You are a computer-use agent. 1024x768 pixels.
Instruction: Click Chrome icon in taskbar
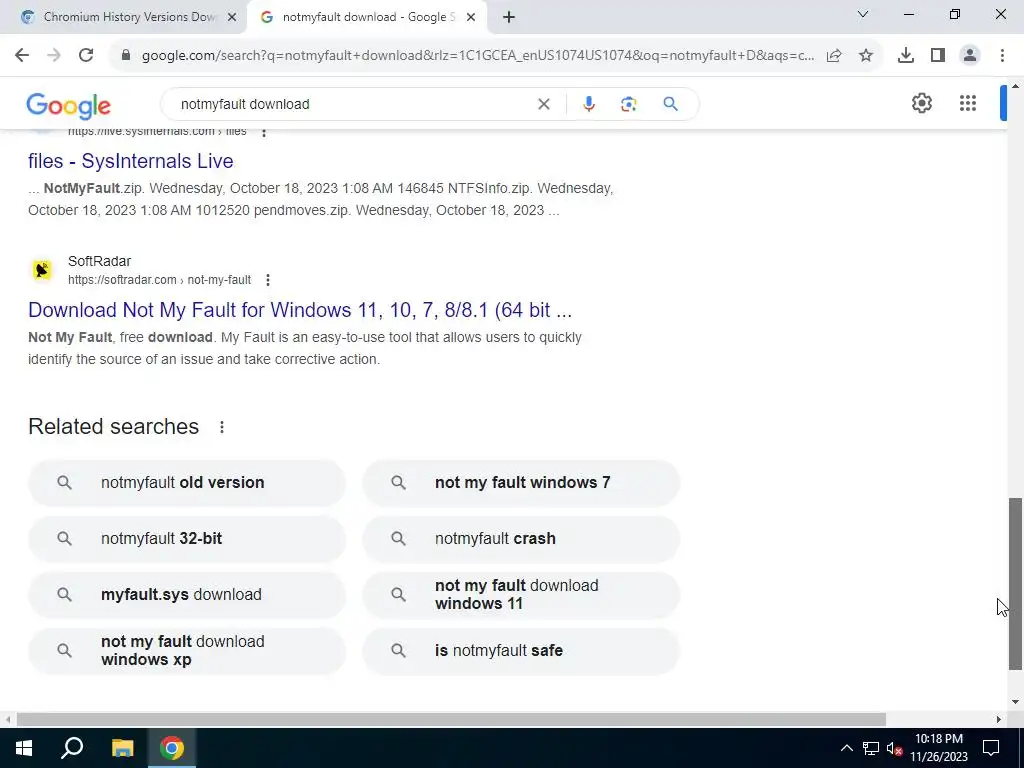[172, 748]
